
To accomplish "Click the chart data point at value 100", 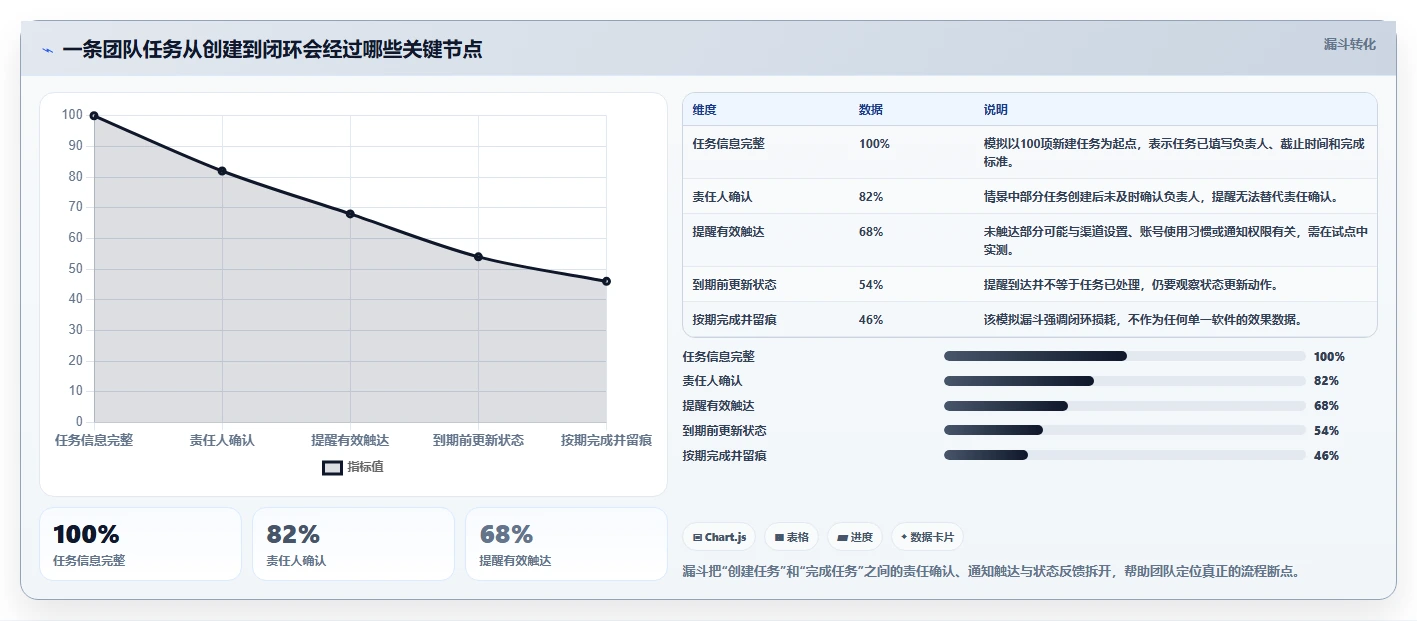I will [94, 116].
